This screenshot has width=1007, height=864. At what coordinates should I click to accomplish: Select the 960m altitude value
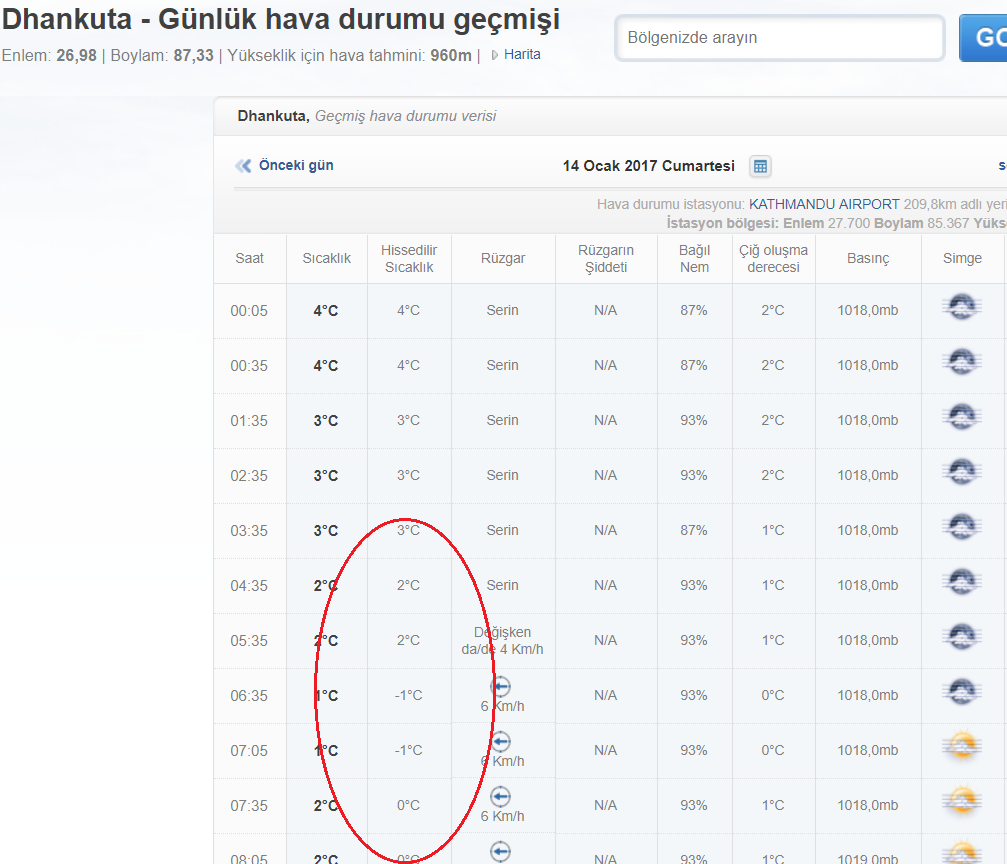(x=451, y=55)
